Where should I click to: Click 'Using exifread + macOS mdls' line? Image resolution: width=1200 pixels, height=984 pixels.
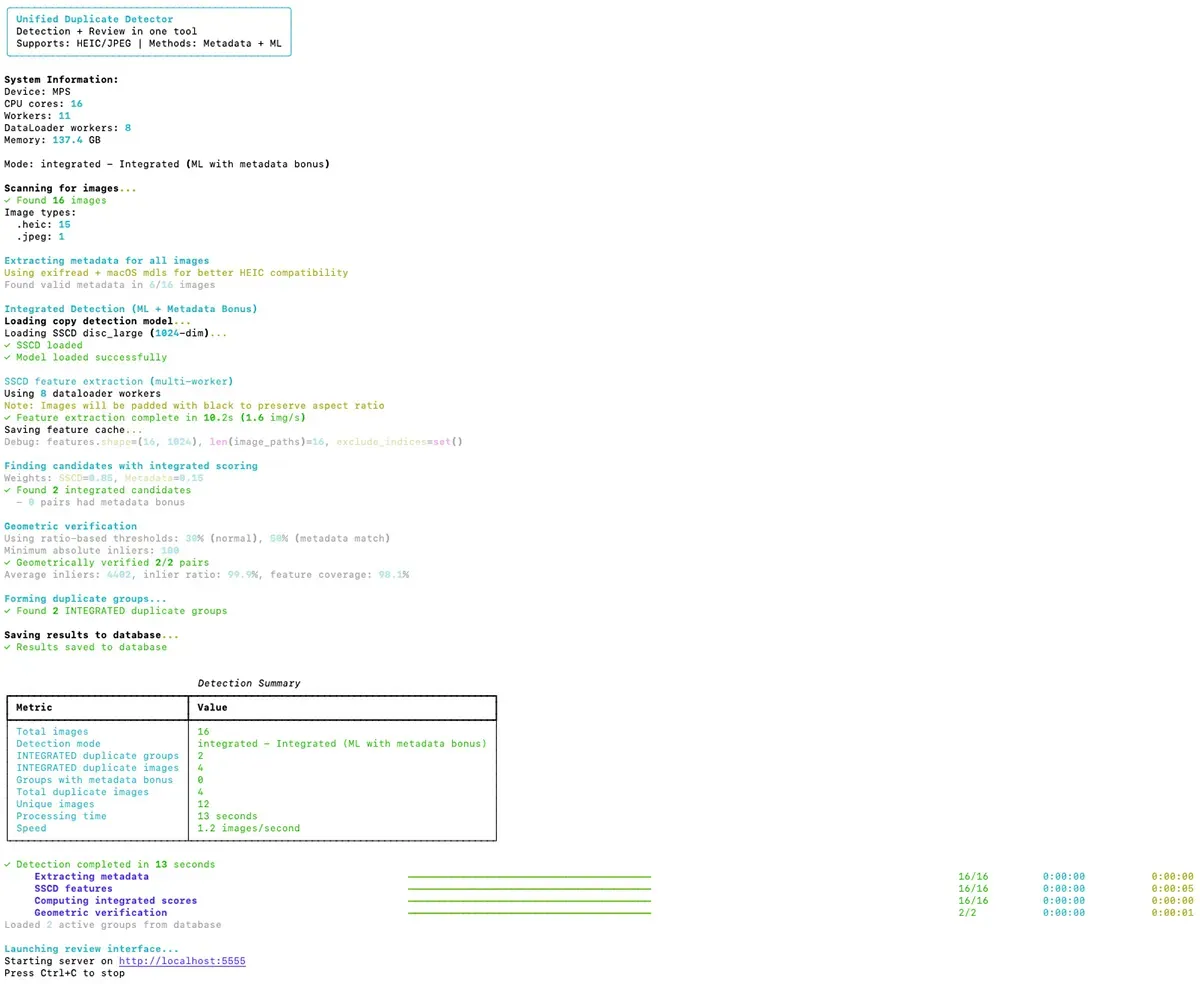176,273
